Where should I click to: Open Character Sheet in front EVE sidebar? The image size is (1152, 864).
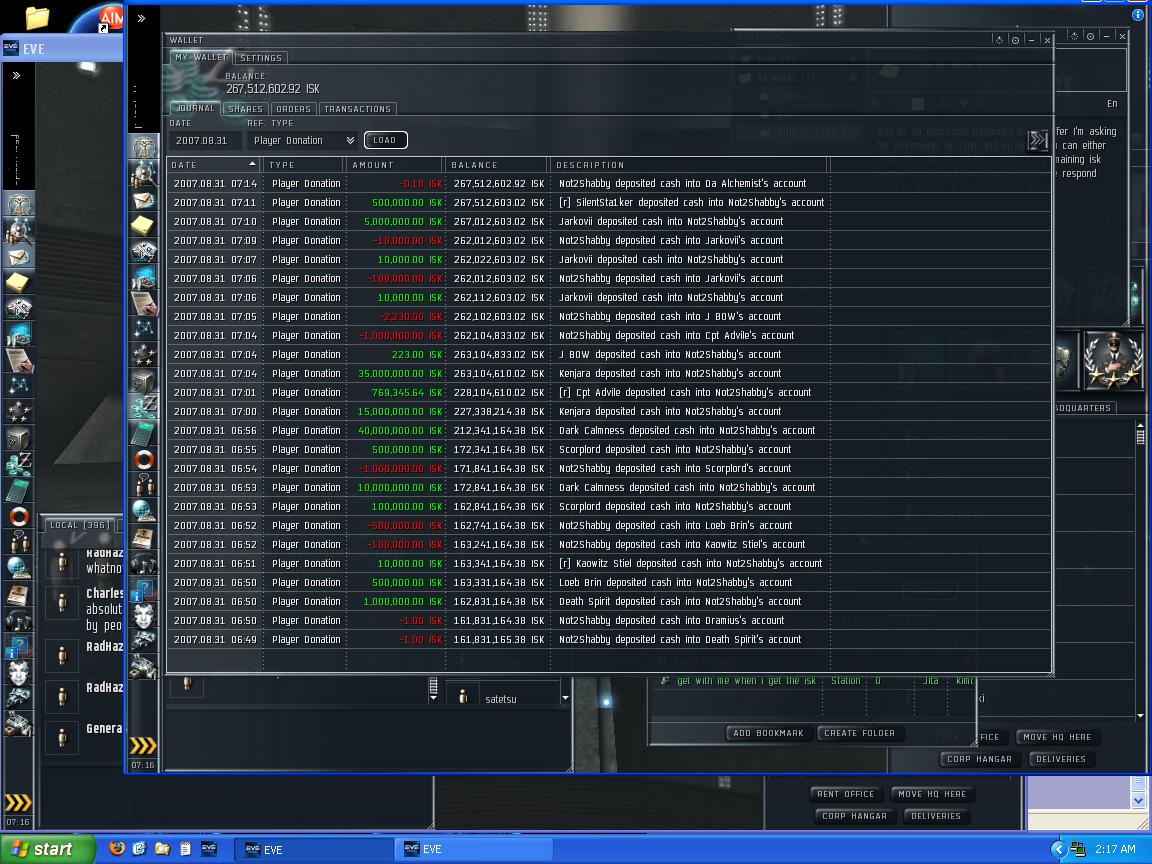[x=144, y=147]
